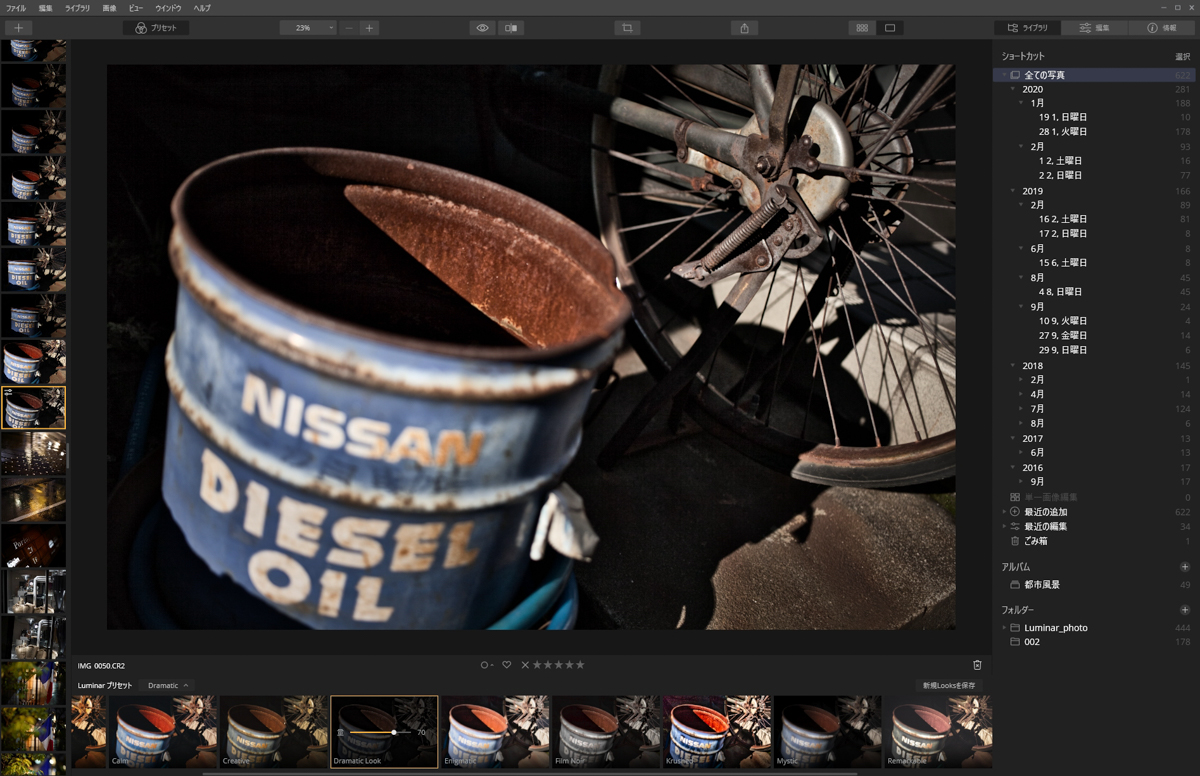The image size is (1200, 776).
Task: Click the add photos plus button
Action: point(18,28)
